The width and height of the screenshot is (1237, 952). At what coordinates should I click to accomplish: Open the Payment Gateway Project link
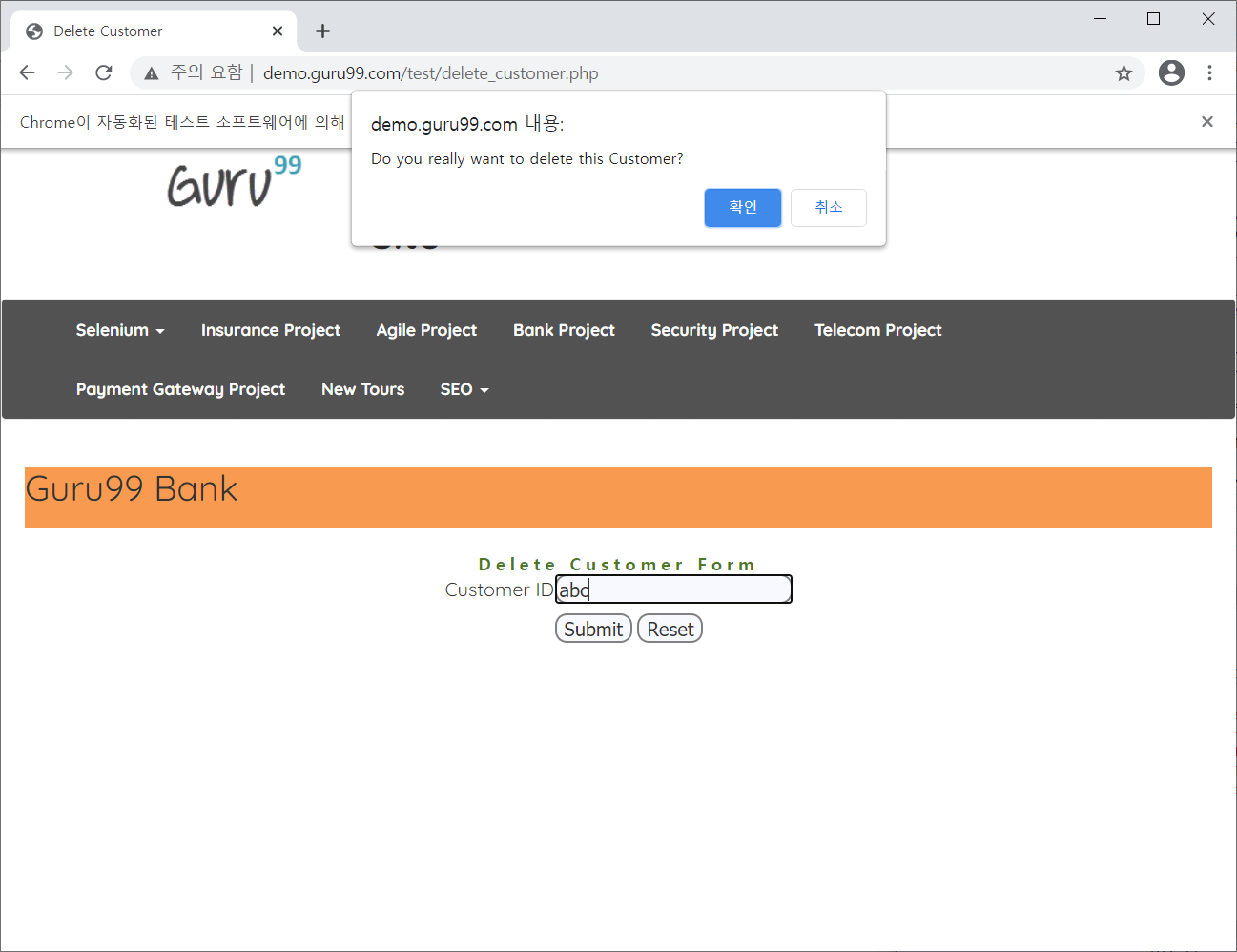pyautogui.click(x=180, y=389)
